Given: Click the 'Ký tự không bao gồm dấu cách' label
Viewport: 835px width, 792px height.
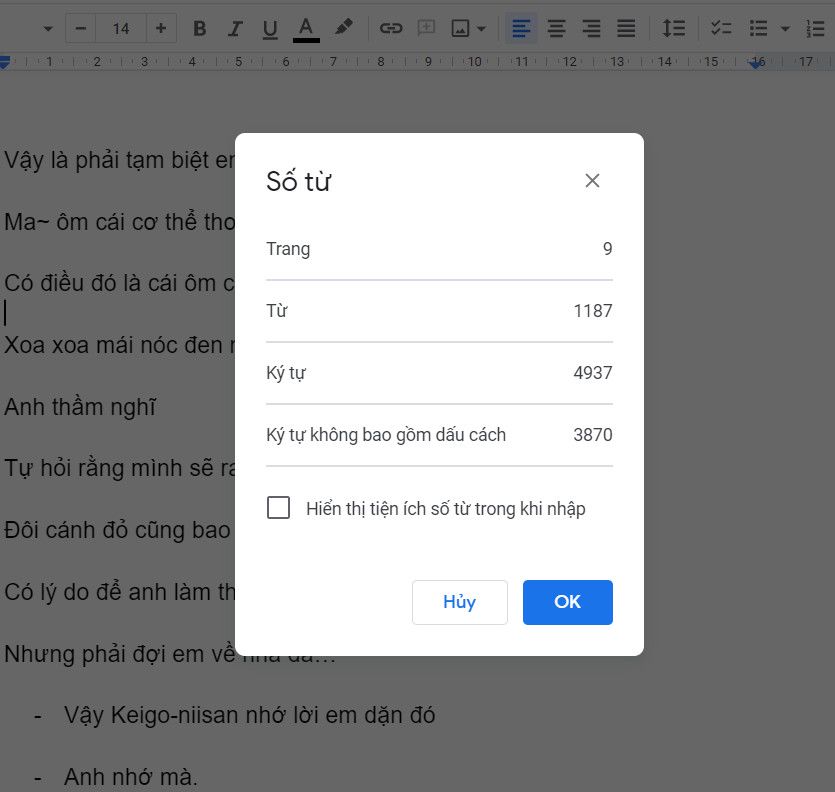Looking at the screenshot, I should click(386, 435).
